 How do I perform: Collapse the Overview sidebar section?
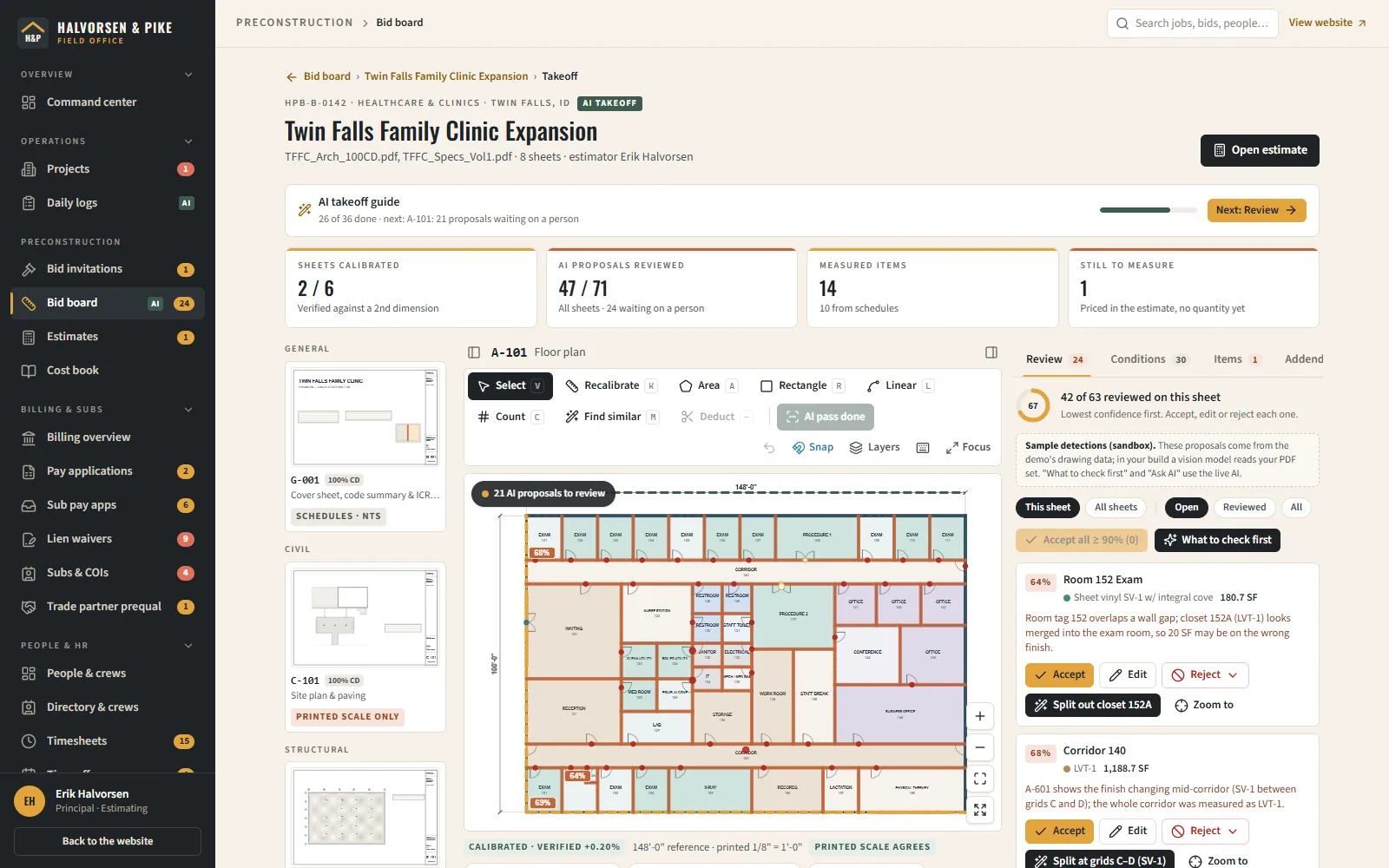coord(188,75)
